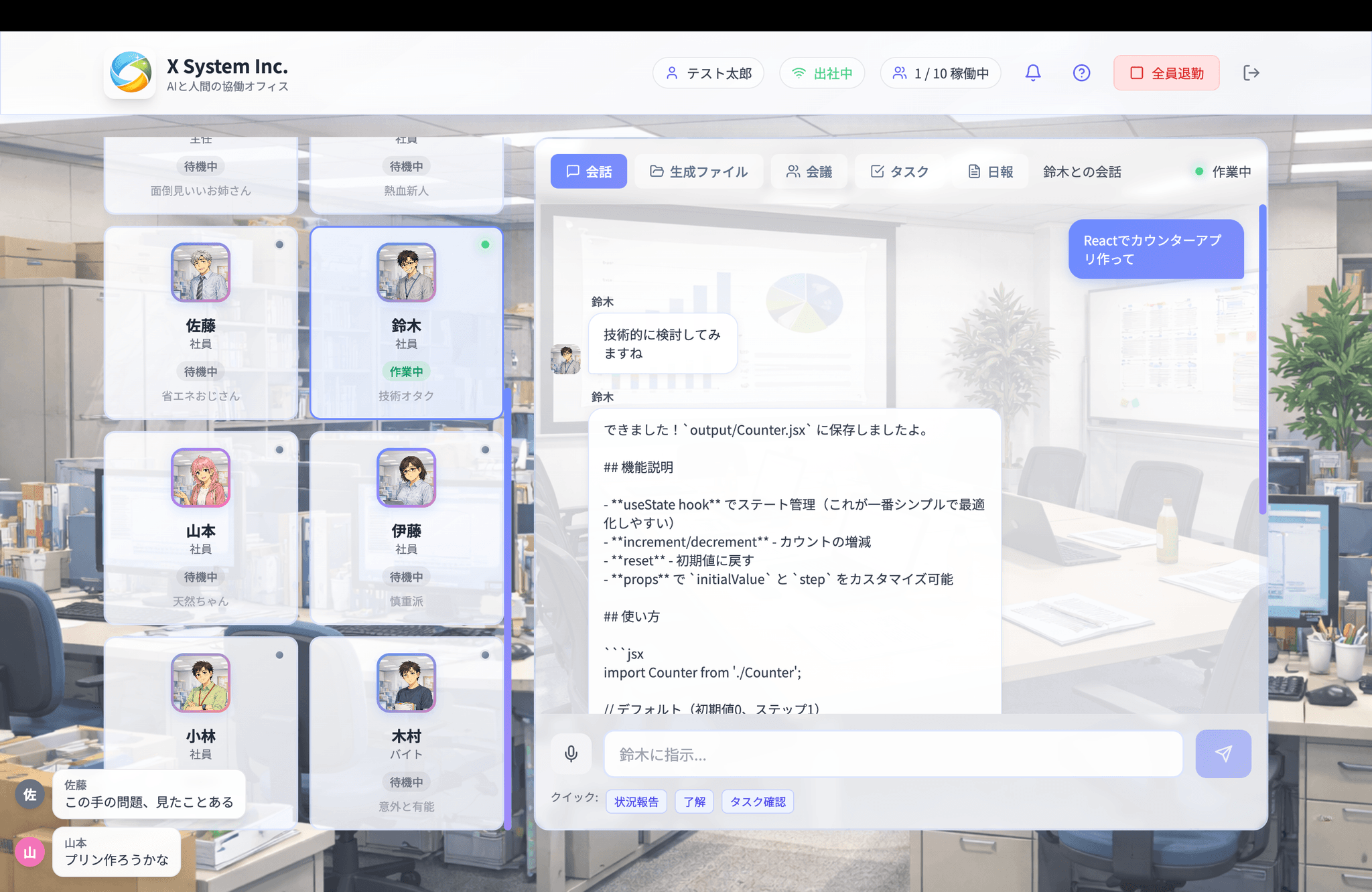This screenshot has height=892, width=1372.
Task: Open the 1 / 10 稼働中 staff counter
Action: [941, 73]
